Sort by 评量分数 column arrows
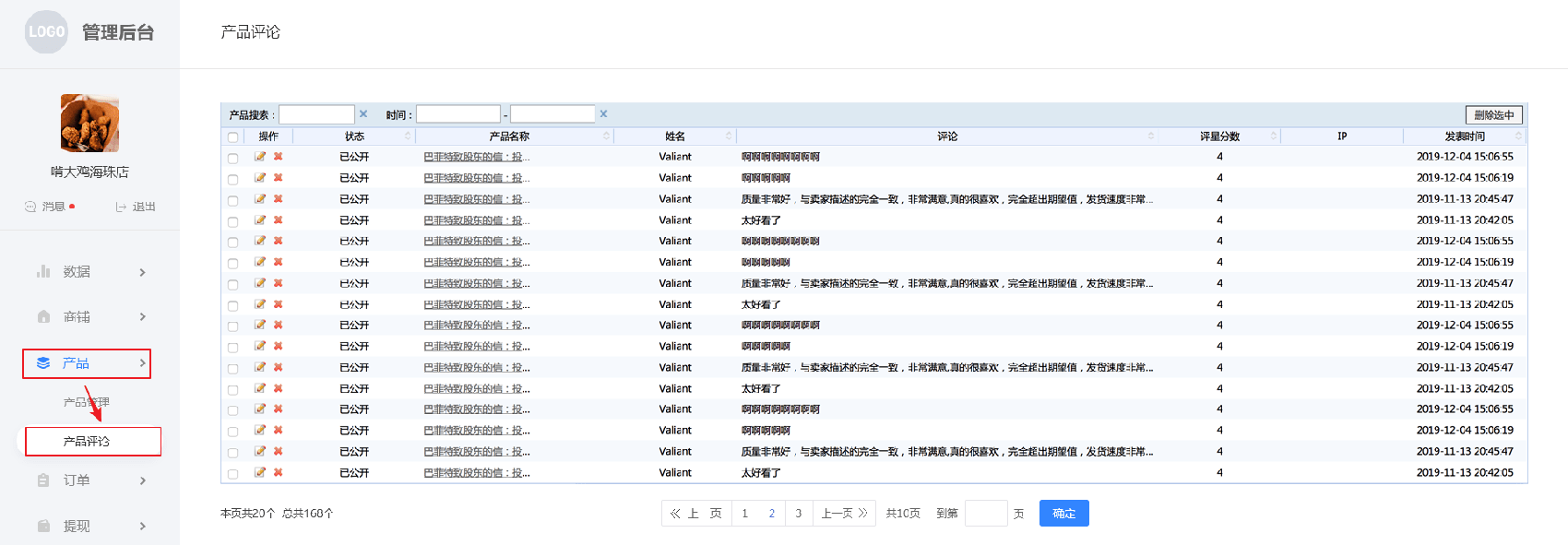 tap(1274, 136)
